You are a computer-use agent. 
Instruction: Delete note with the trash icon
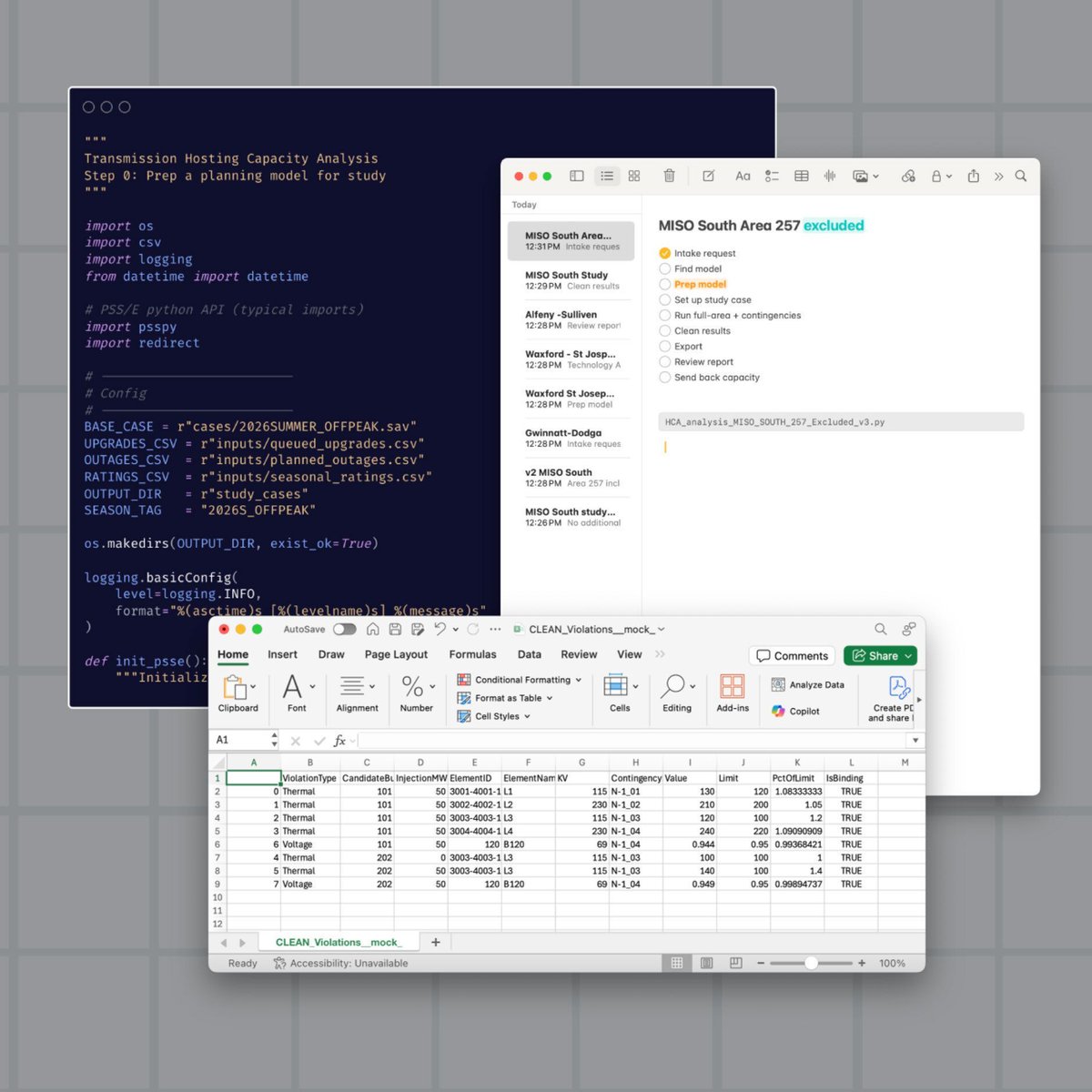pos(669,176)
